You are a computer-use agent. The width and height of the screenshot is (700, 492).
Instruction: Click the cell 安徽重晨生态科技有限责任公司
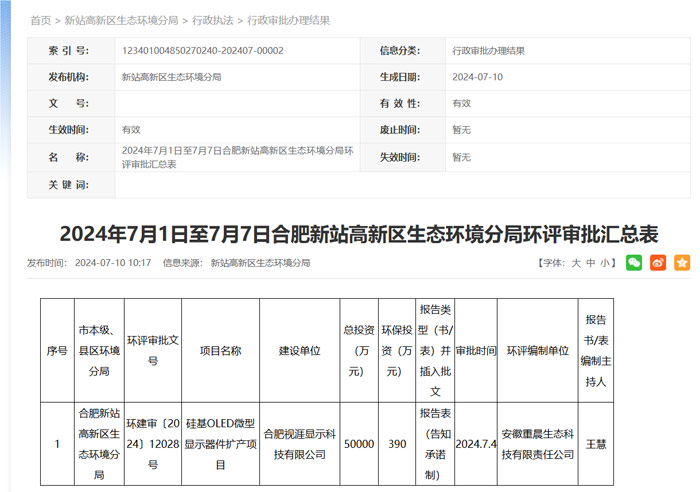pos(538,444)
